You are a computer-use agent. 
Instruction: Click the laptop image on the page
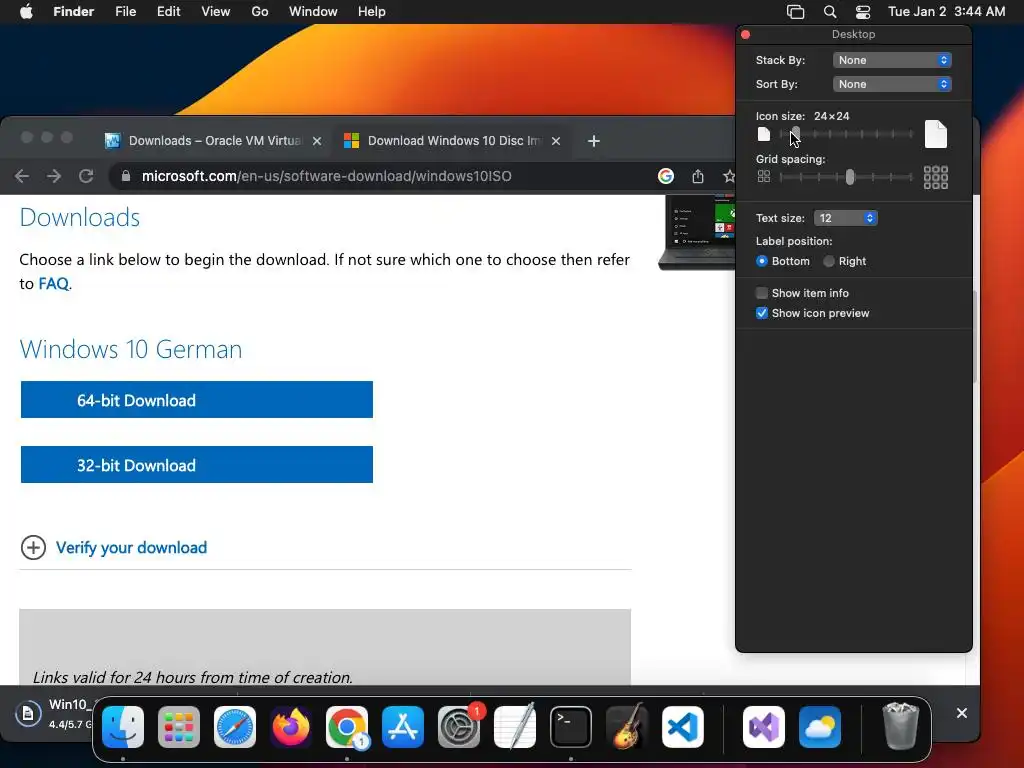click(x=697, y=233)
